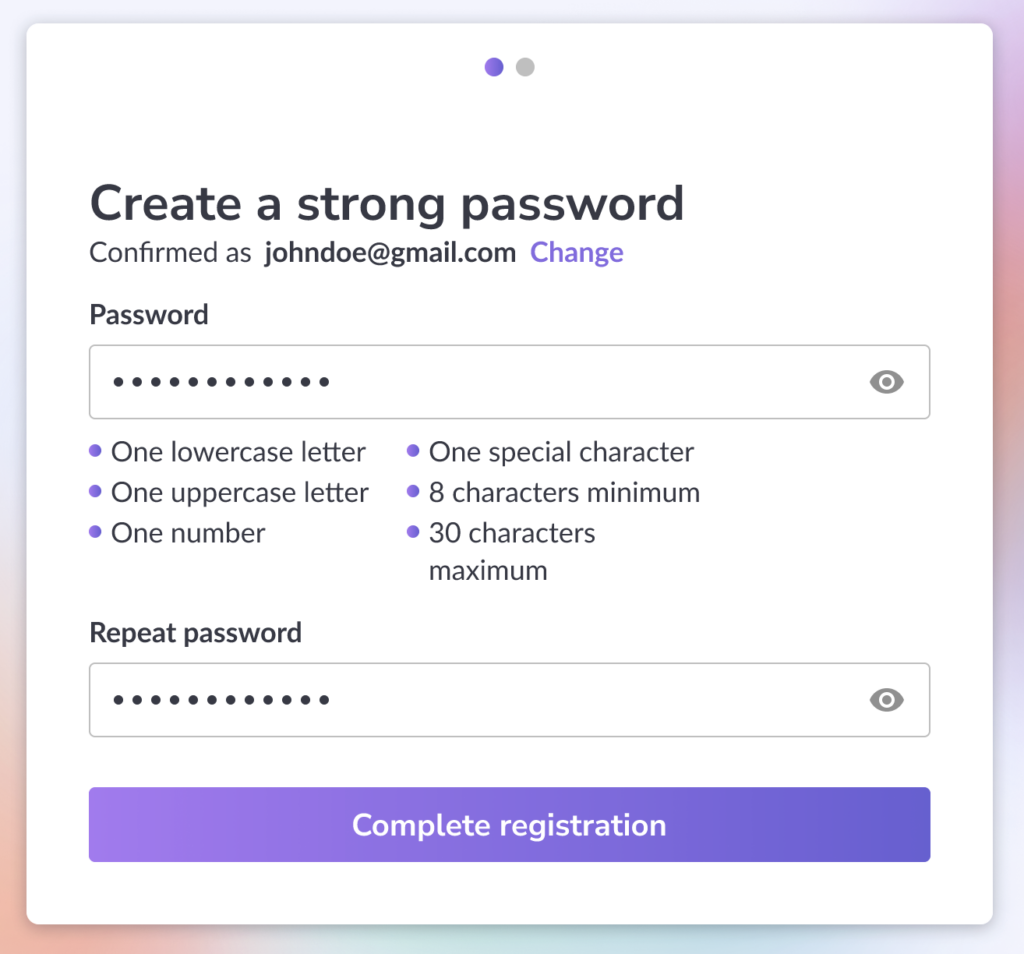
Task: Click the johndoe@gmail.com email text
Action: tap(390, 253)
